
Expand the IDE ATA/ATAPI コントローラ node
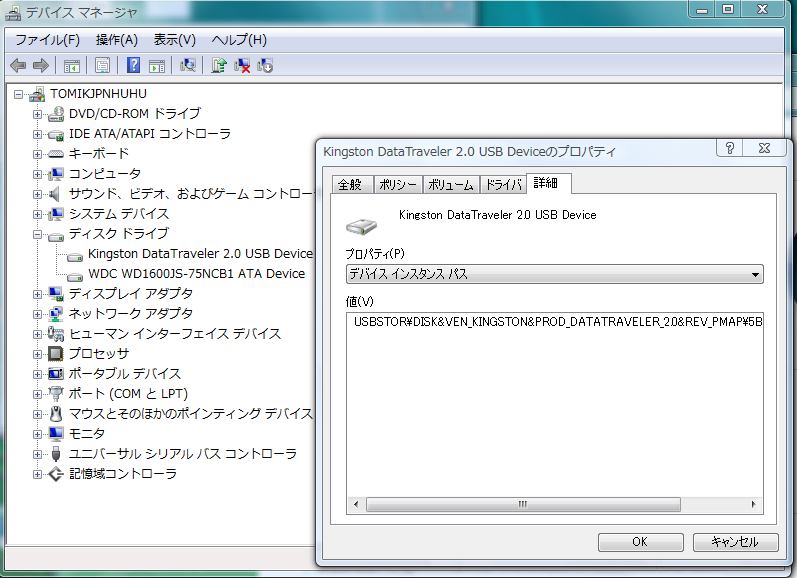coord(37,134)
